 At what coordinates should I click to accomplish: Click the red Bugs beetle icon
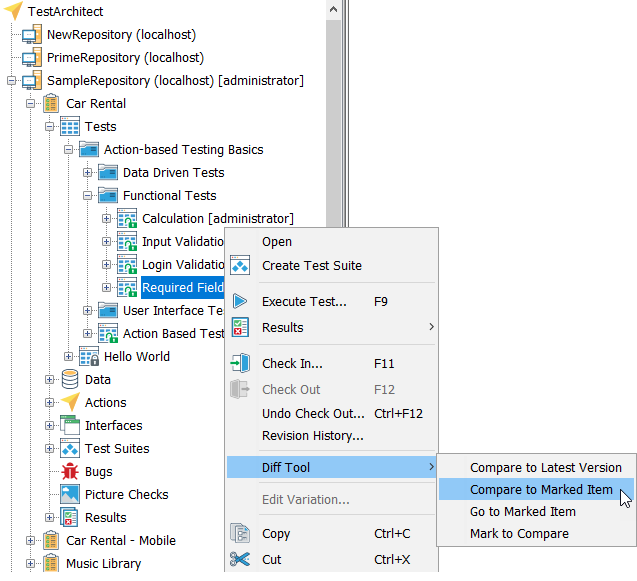tap(70, 471)
